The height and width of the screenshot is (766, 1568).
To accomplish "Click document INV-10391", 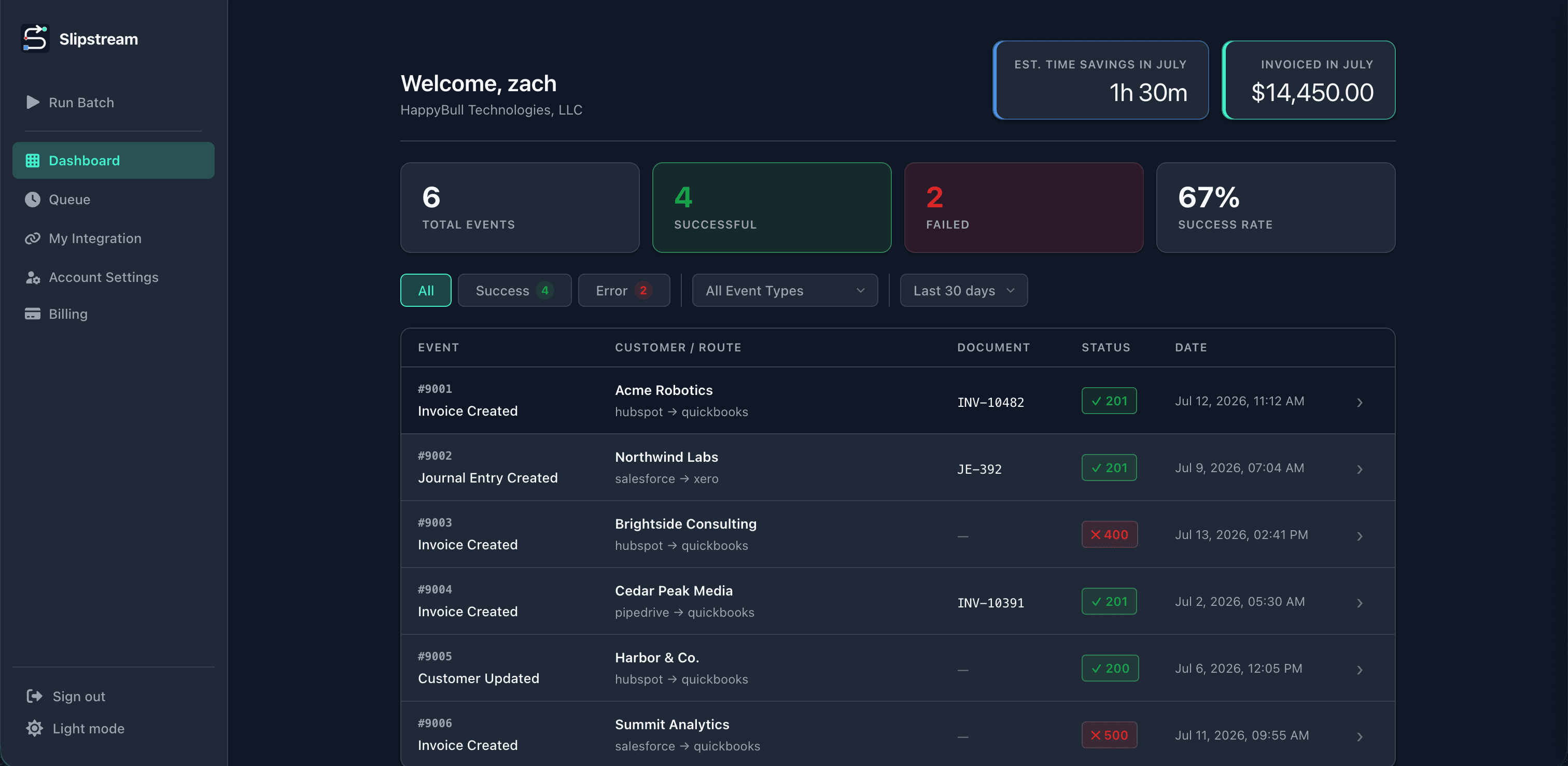I will tap(990, 603).
